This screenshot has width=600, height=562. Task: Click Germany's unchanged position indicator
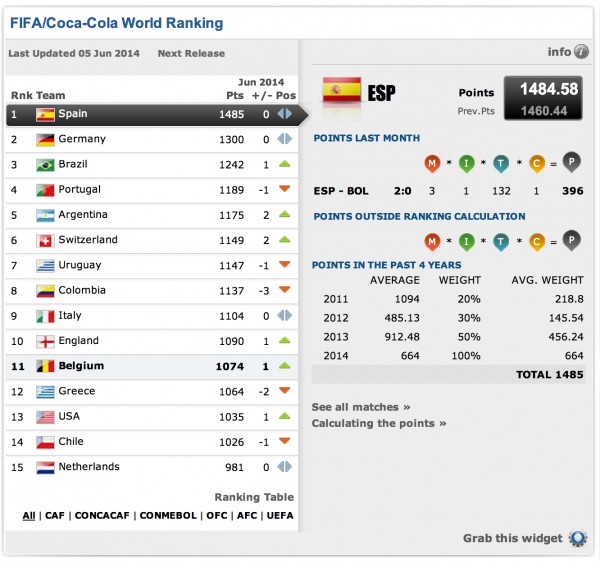tap(284, 139)
